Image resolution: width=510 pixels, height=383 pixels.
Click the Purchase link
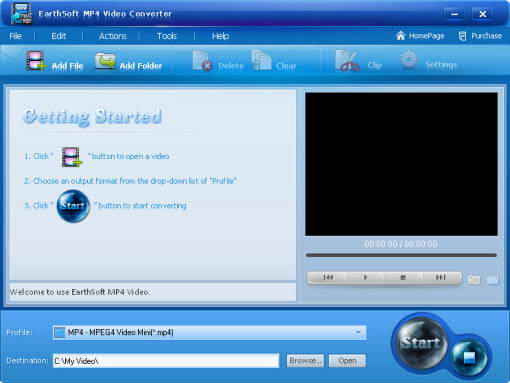pos(480,36)
